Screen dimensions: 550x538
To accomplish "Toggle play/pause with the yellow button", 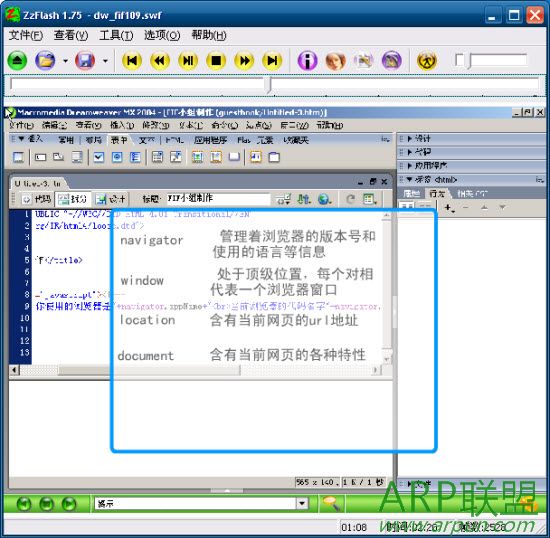I will tap(188, 61).
